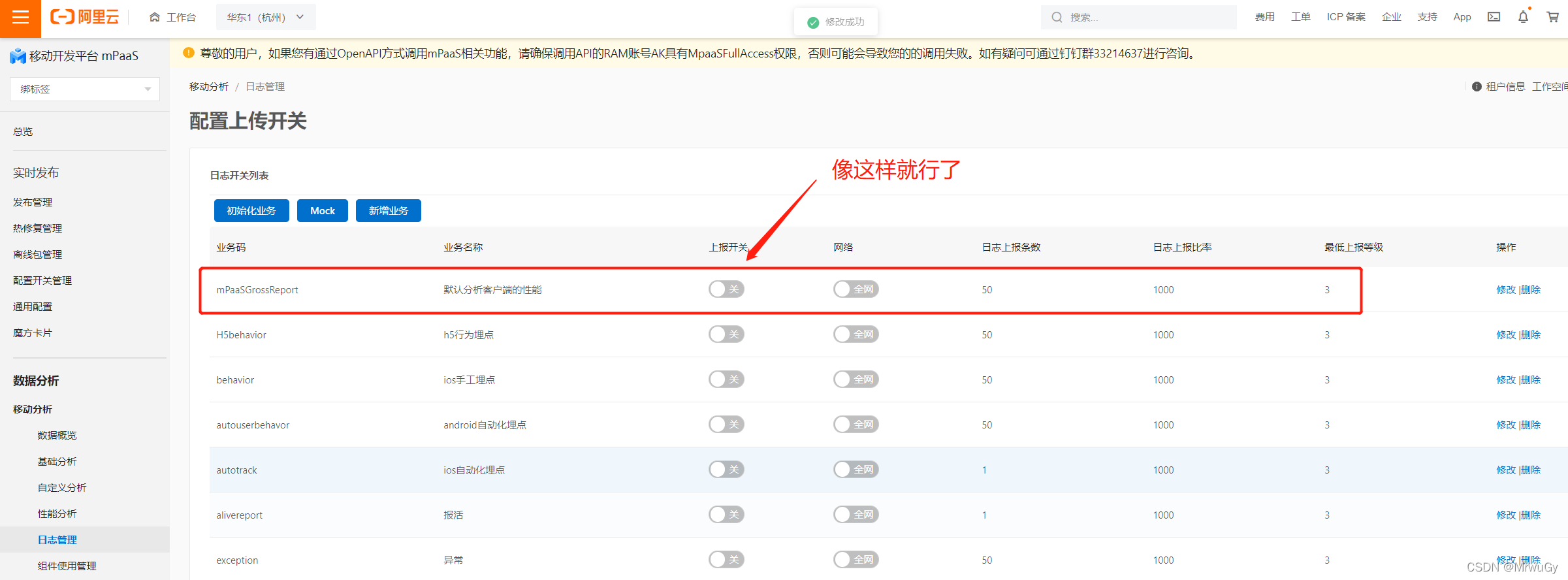Click 修改 for H5behavior

click(1506, 335)
